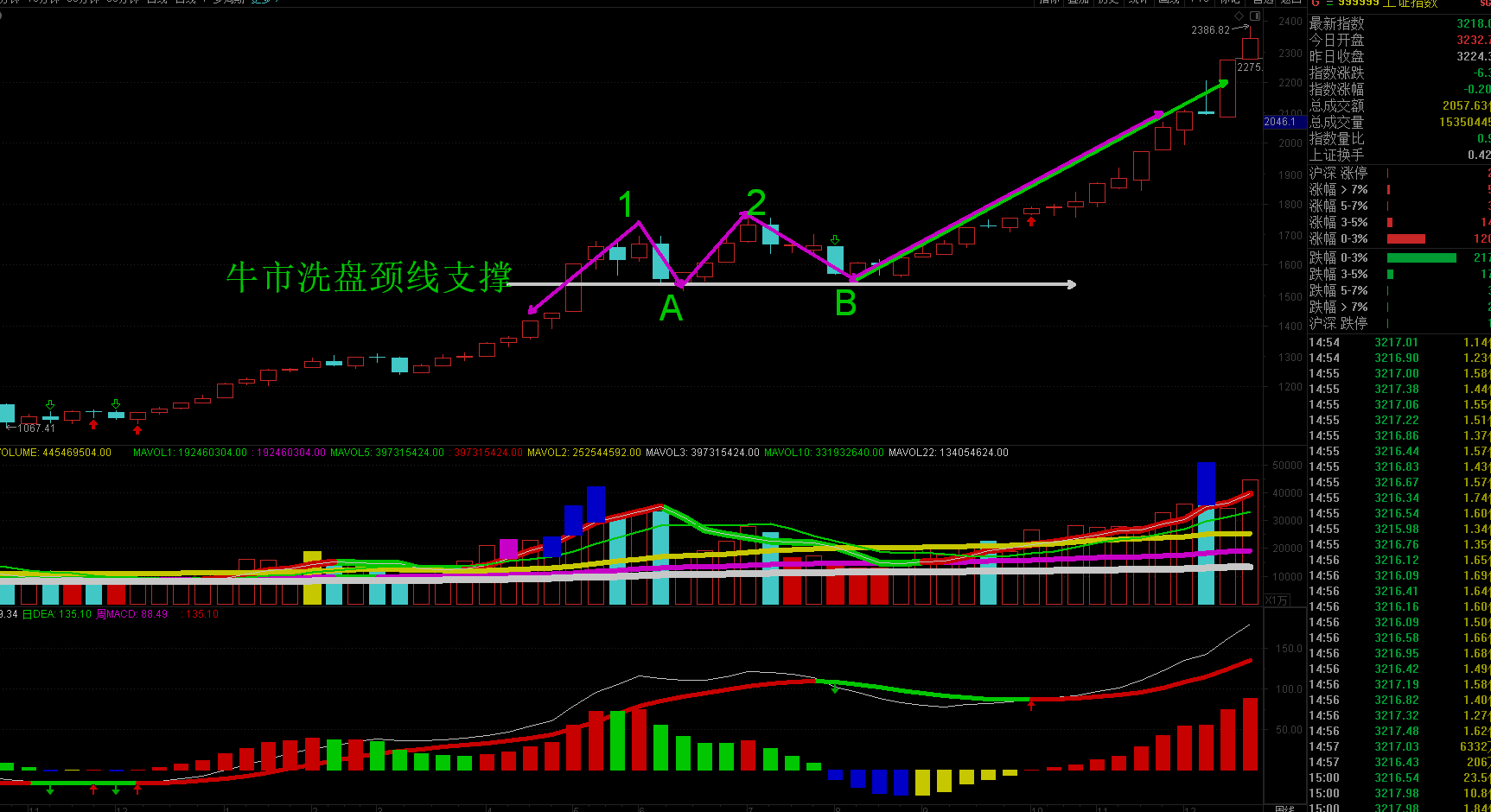Click the 最新指数 row in quote panel

tap(1399, 23)
